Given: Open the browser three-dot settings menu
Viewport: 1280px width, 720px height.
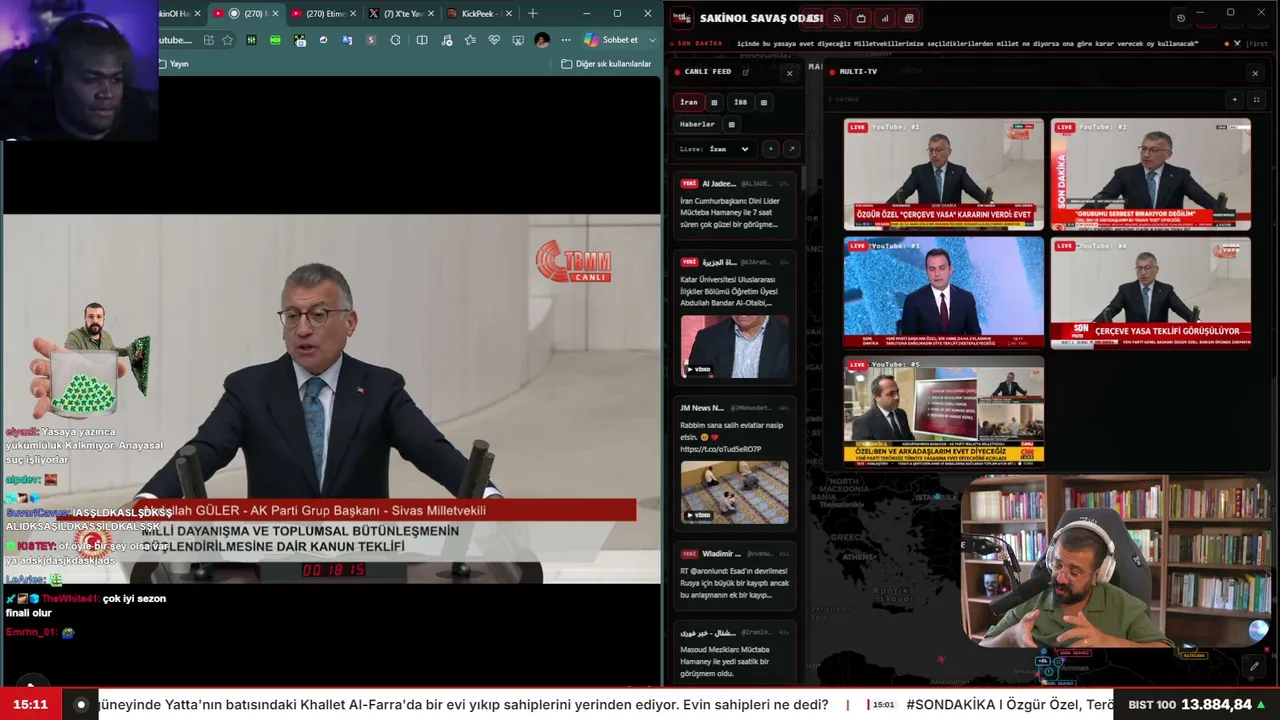Looking at the screenshot, I should (566, 40).
